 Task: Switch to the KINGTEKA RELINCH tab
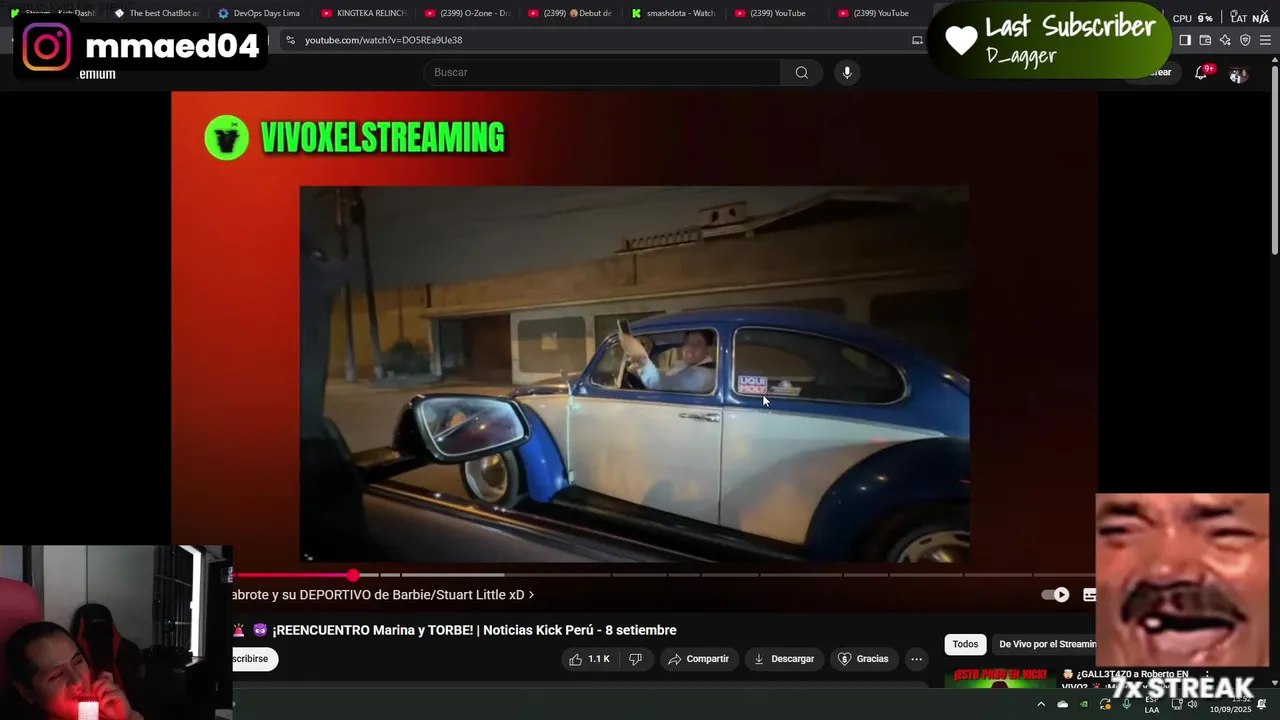click(364, 13)
